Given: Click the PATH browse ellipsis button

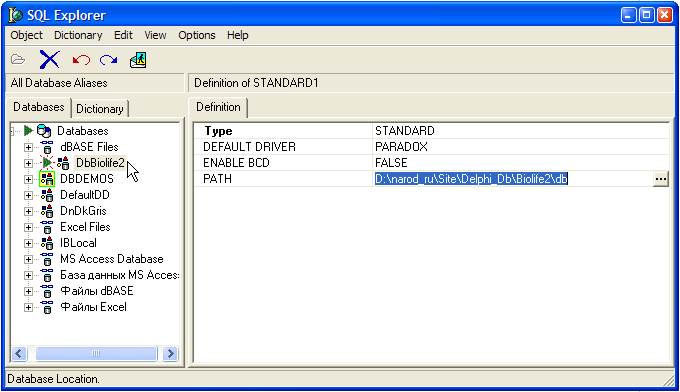Looking at the screenshot, I should 660,179.
